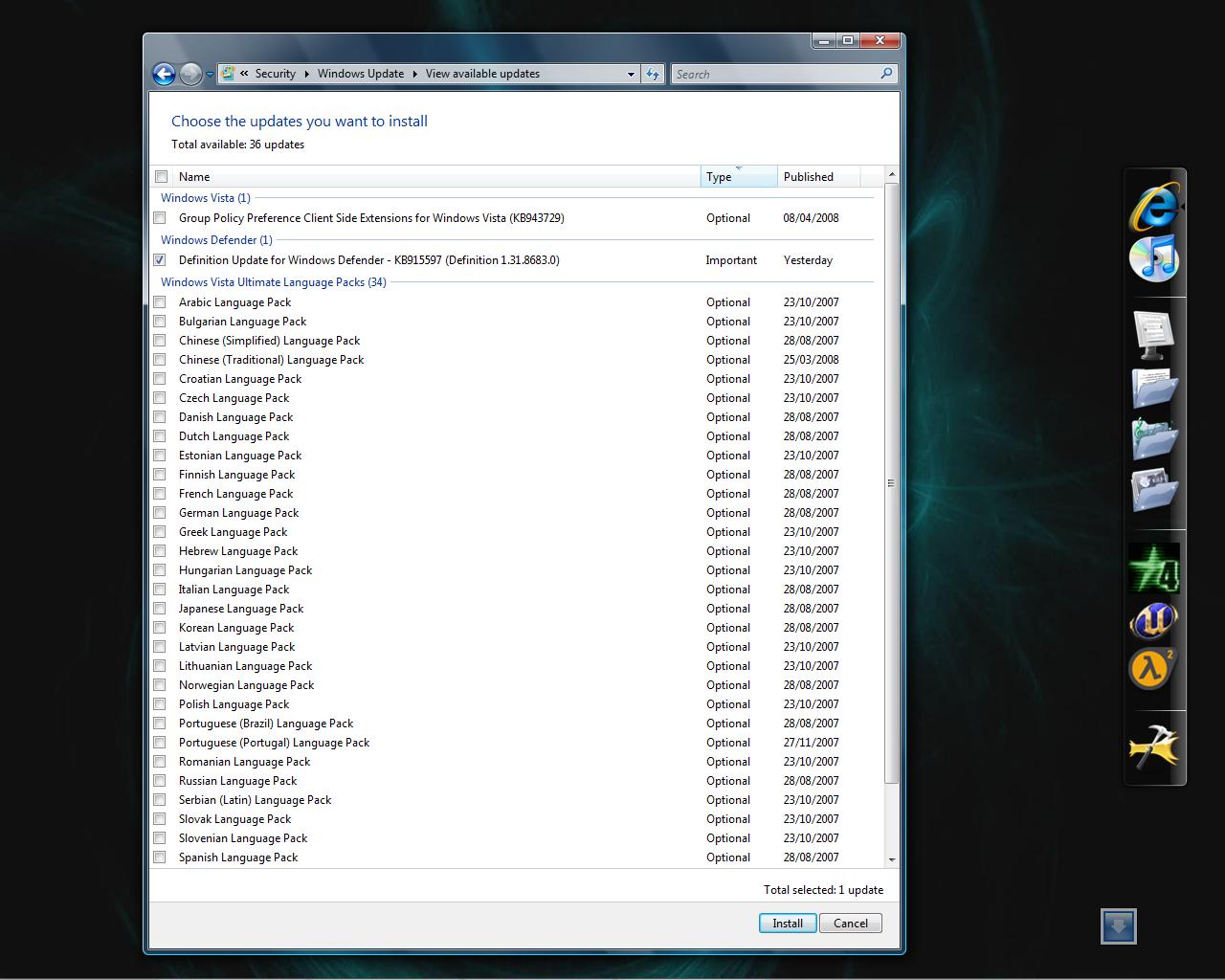Image resolution: width=1225 pixels, height=980 pixels.
Task: Toggle the select-all checkbox in header
Action: (x=161, y=176)
